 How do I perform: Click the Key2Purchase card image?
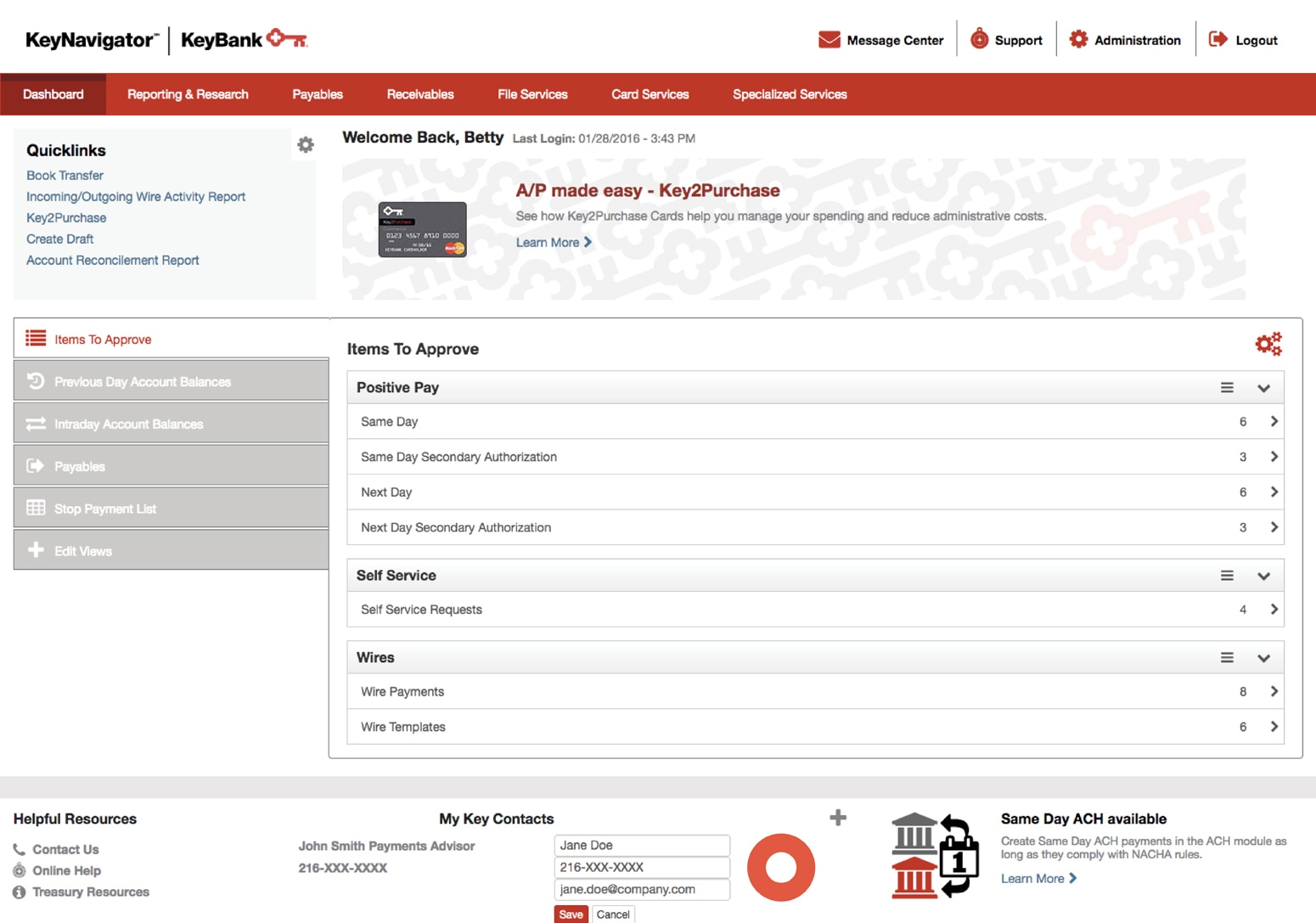coord(422,229)
